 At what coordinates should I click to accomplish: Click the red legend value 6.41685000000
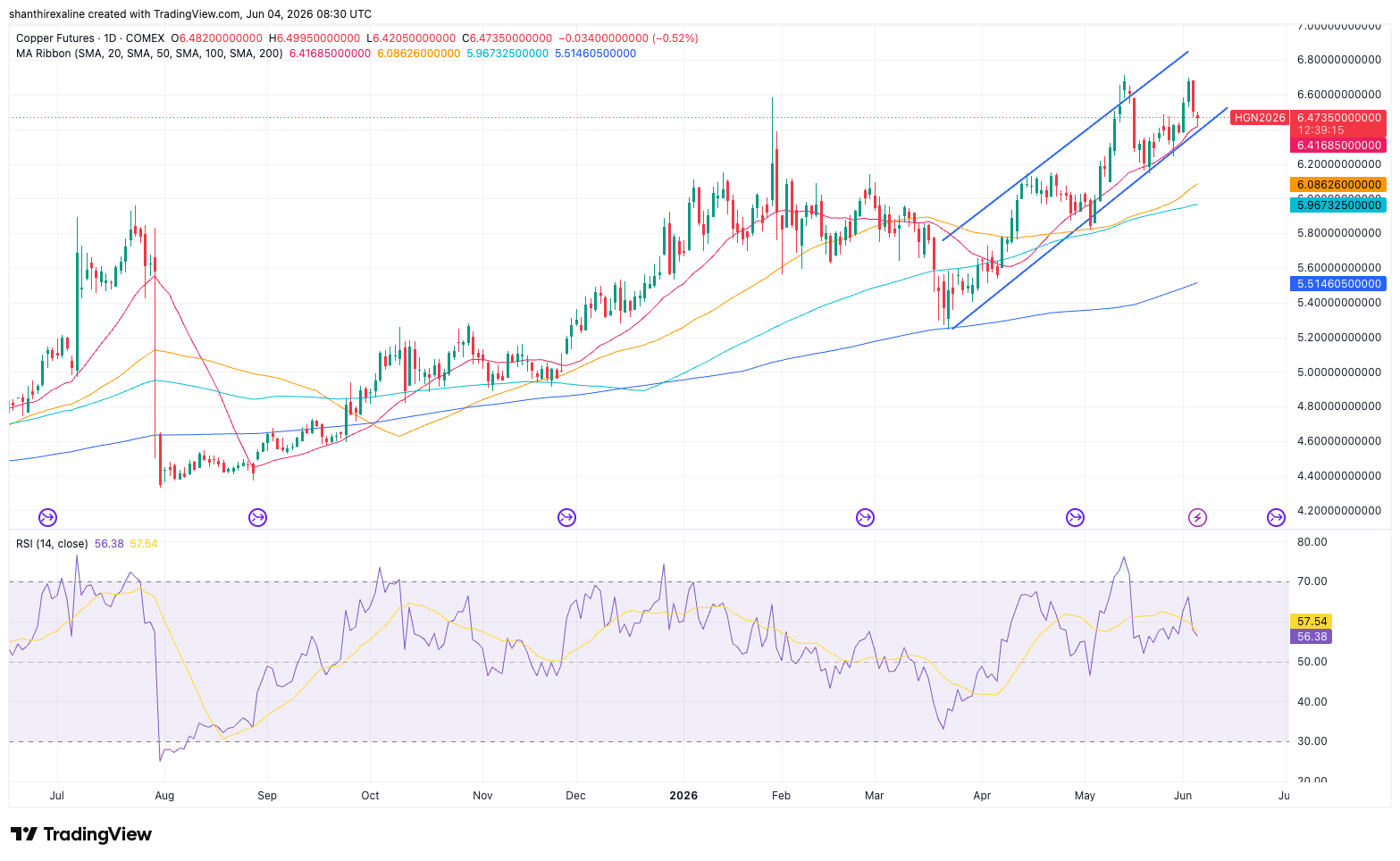(330, 54)
